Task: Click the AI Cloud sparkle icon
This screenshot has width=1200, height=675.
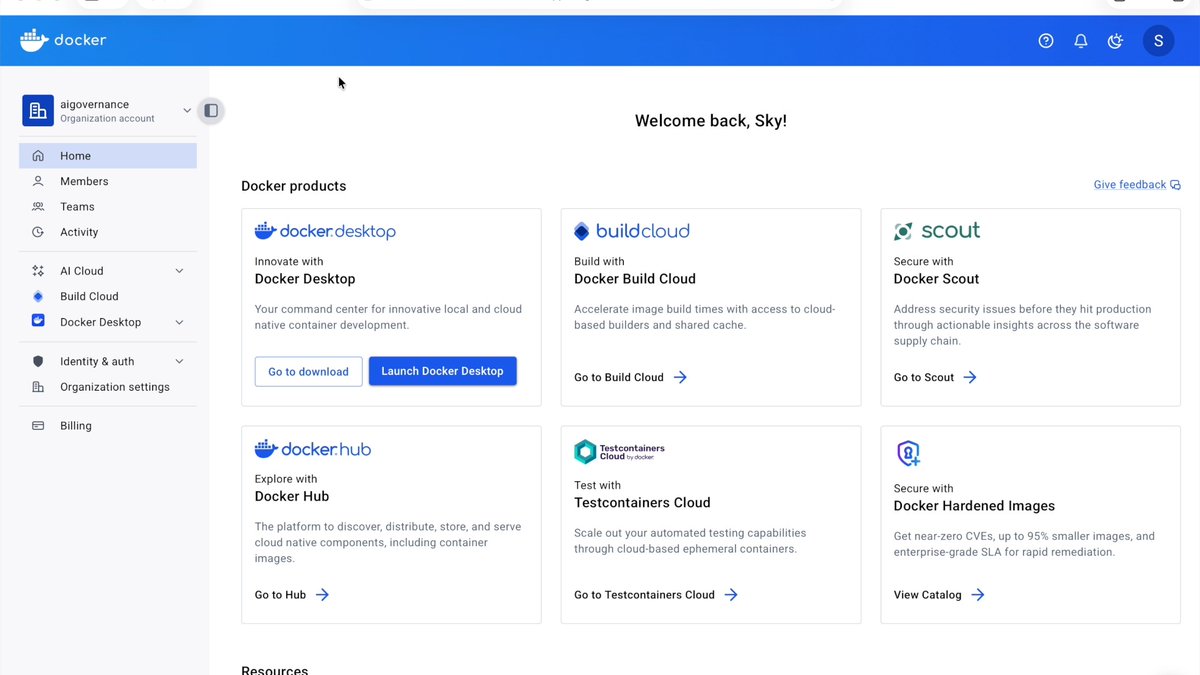Action: (x=38, y=271)
